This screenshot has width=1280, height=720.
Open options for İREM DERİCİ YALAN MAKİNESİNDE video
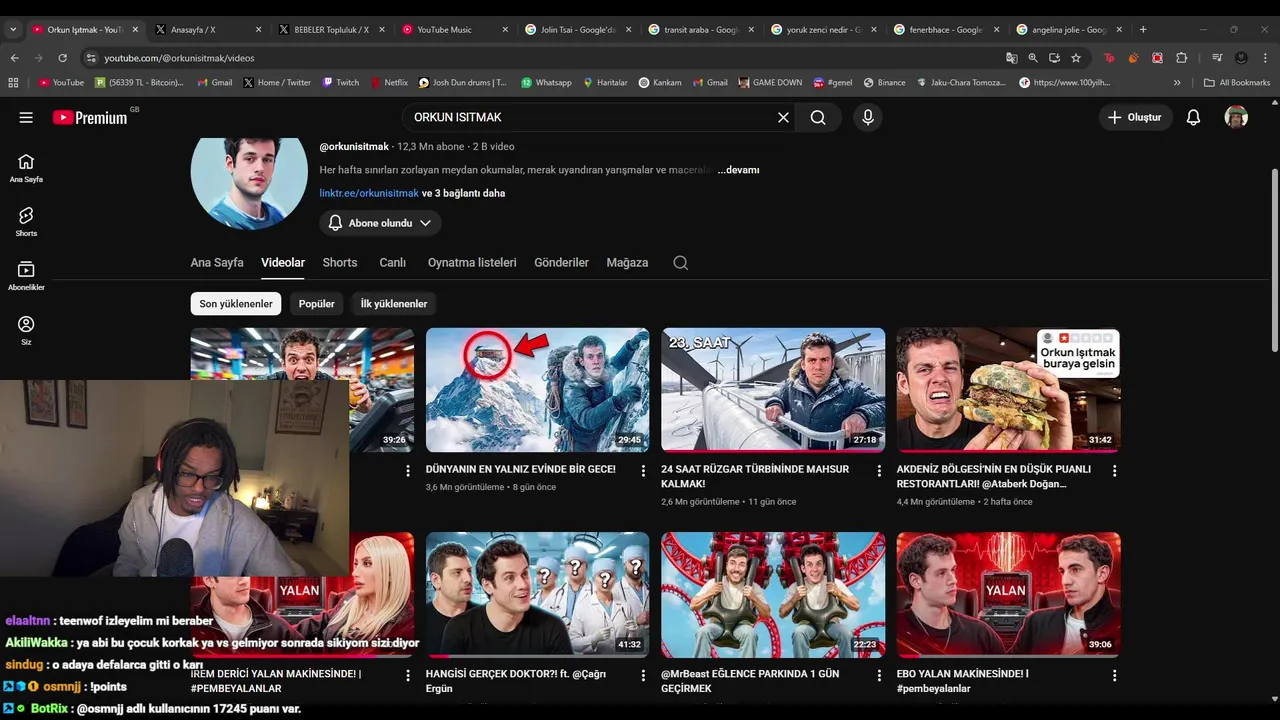coord(408,675)
